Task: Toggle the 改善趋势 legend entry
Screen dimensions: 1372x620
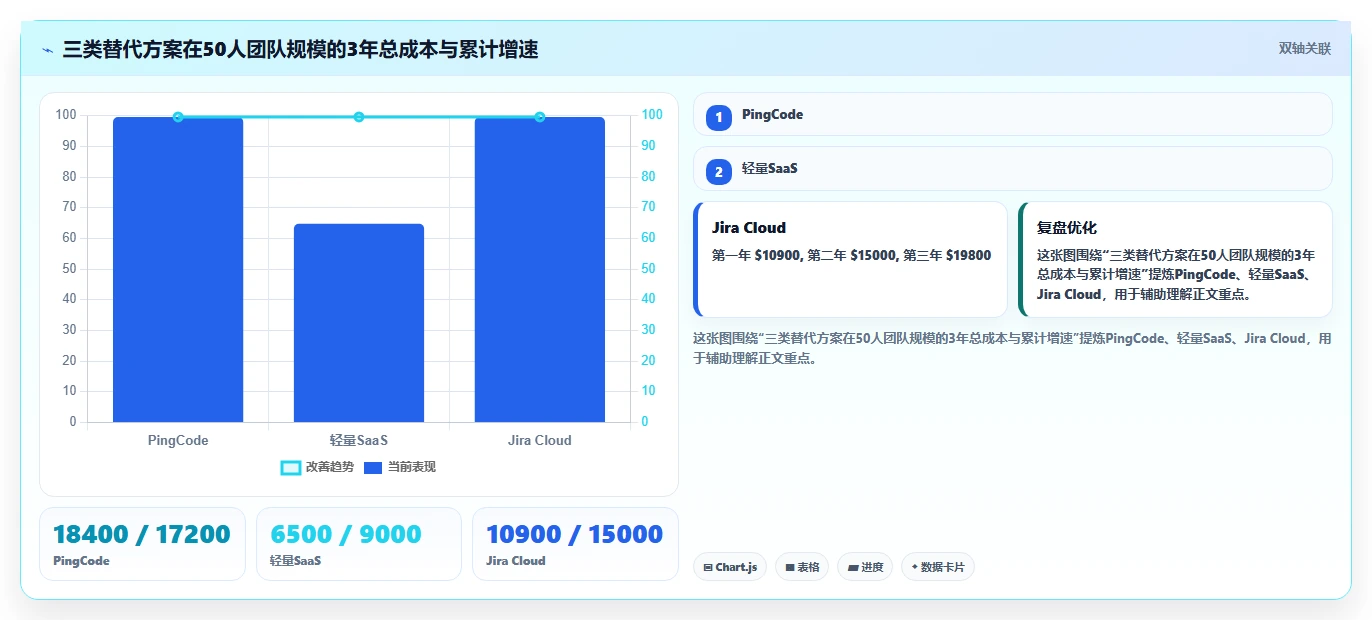Action: tap(317, 467)
